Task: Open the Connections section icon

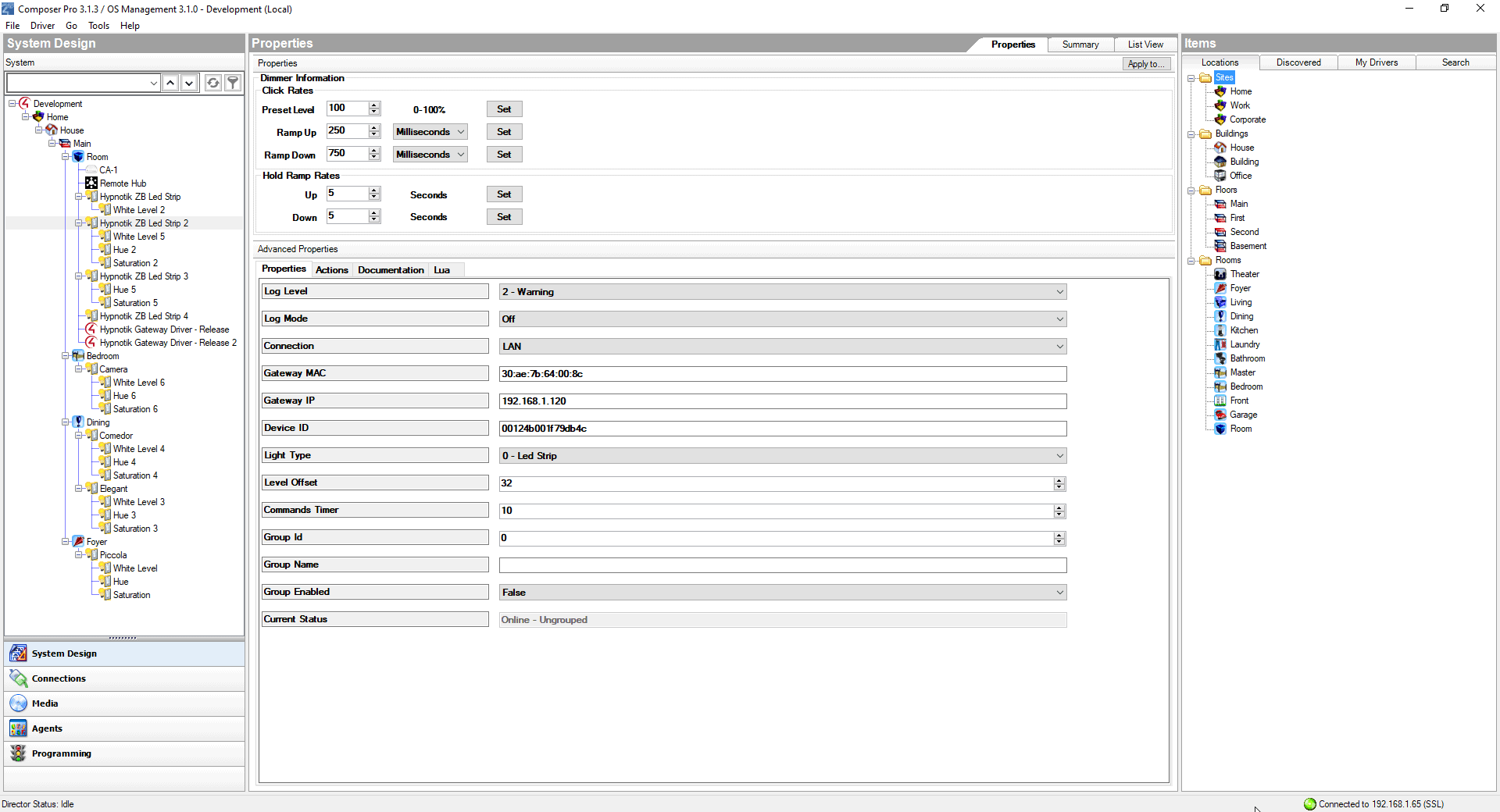Action: 18,678
